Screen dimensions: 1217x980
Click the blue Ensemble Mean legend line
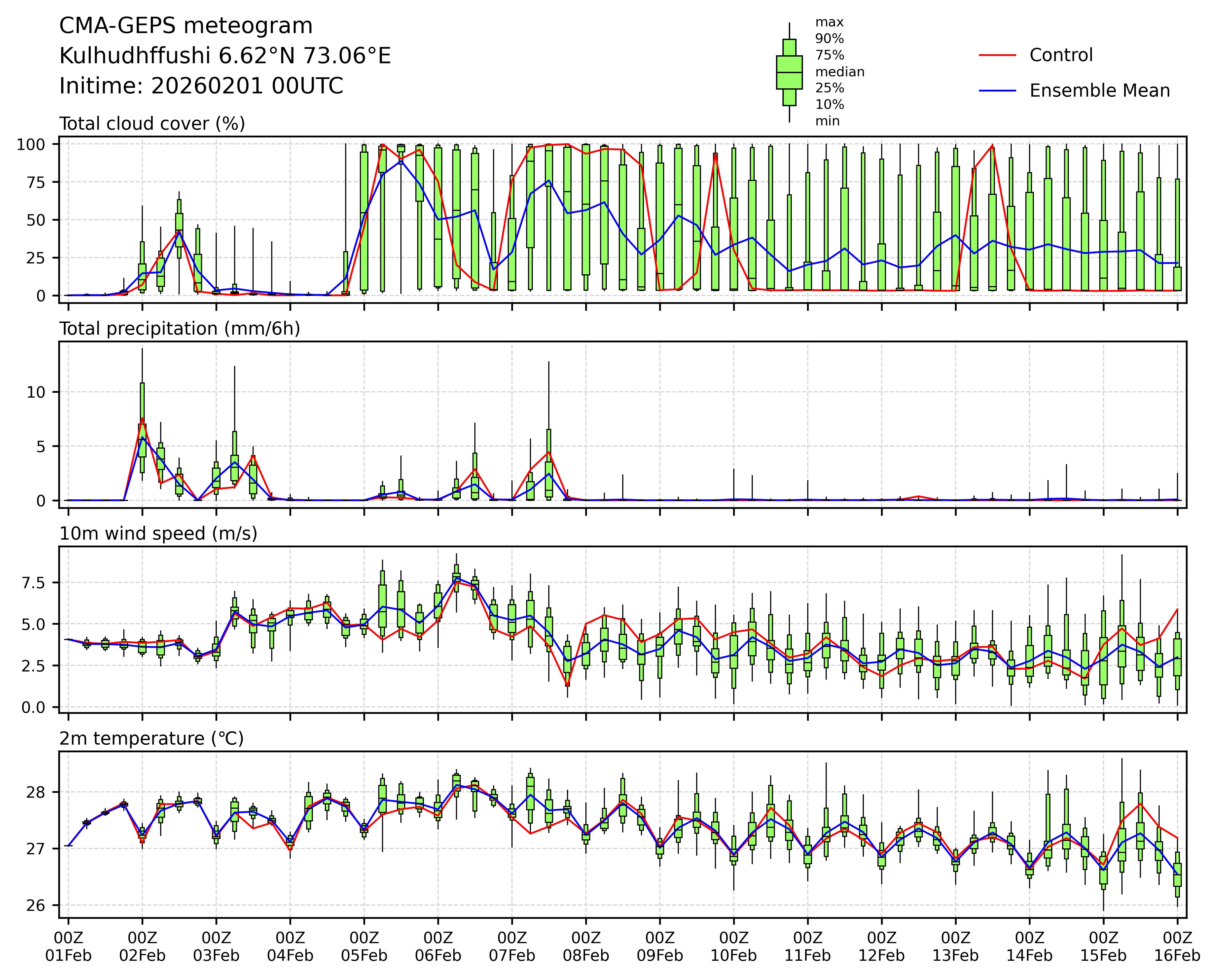(997, 90)
